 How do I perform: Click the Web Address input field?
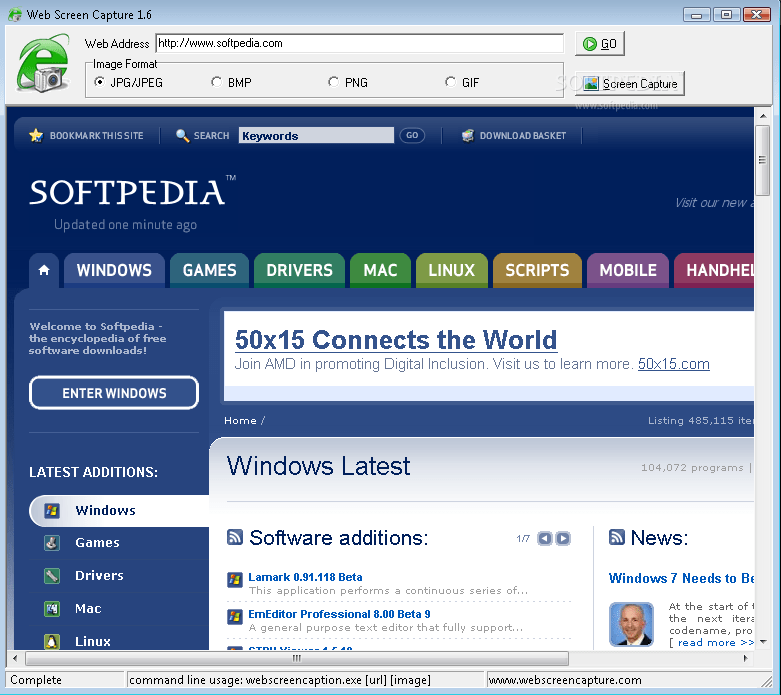point(360,43)
